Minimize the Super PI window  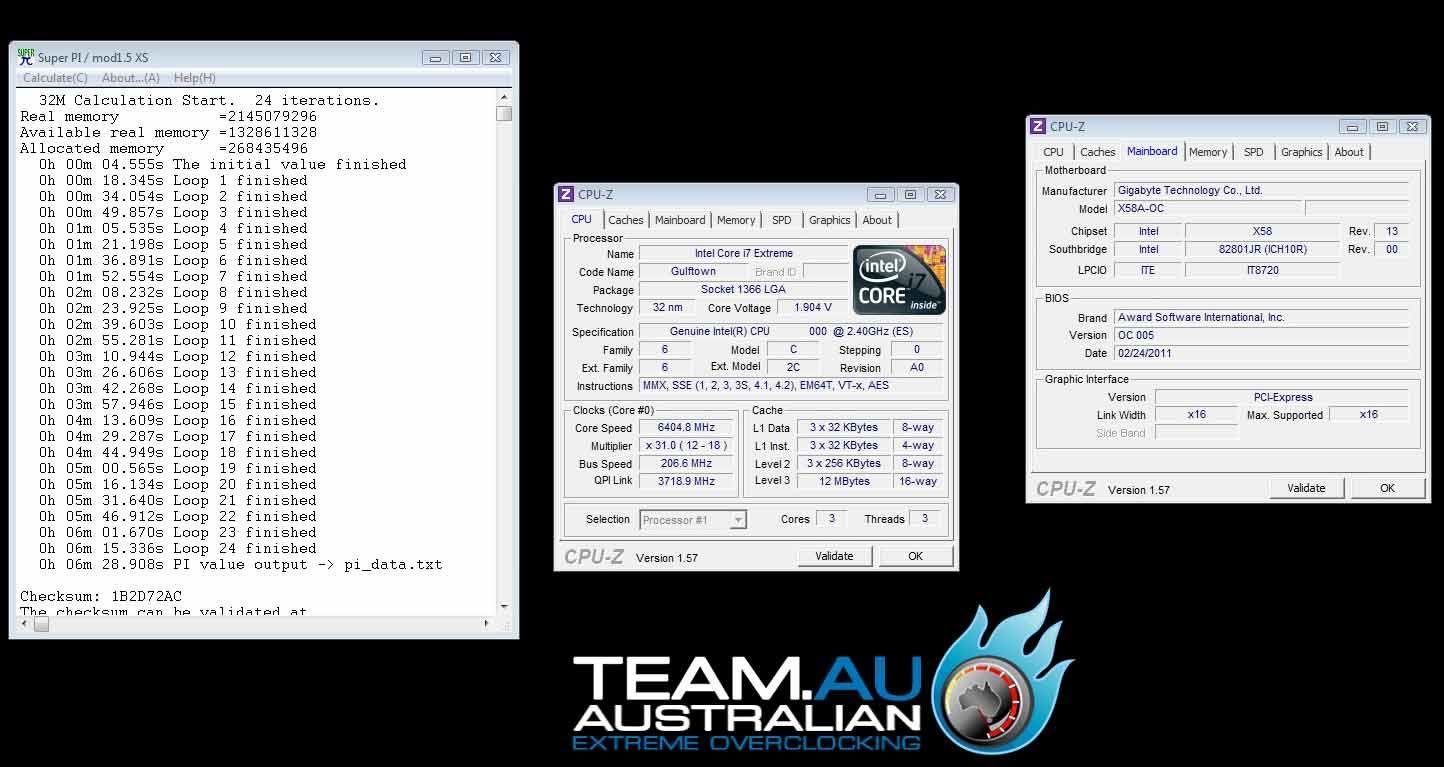pos(435,58)
